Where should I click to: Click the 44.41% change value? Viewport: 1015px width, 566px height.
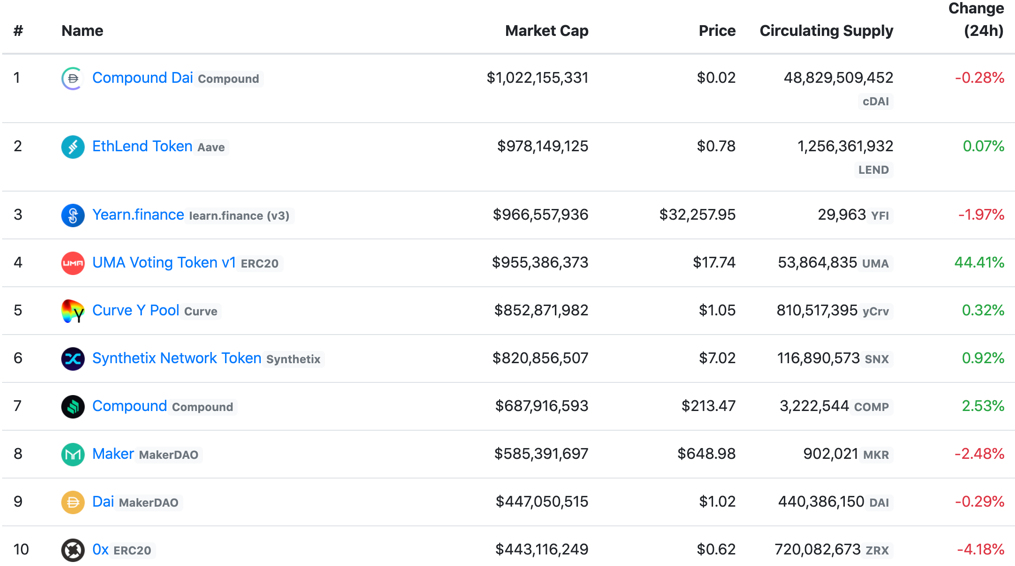979,263
